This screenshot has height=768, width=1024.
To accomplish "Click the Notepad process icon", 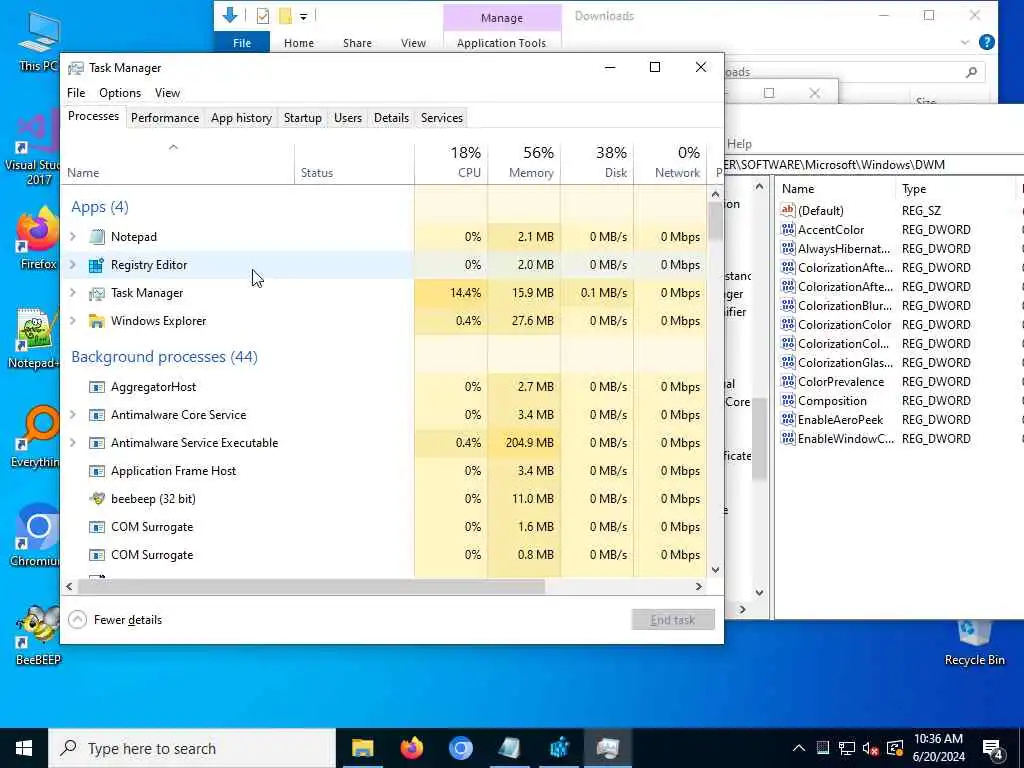I will [x=97, y=237].
